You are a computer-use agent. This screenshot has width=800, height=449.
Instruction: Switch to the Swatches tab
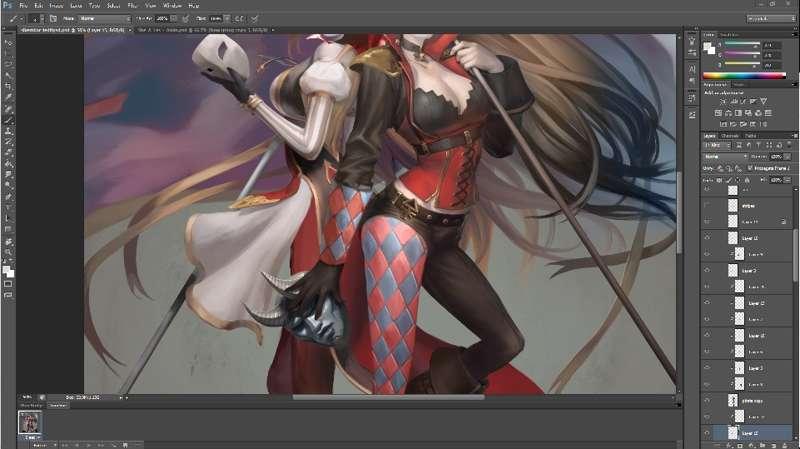pos(730,35)
